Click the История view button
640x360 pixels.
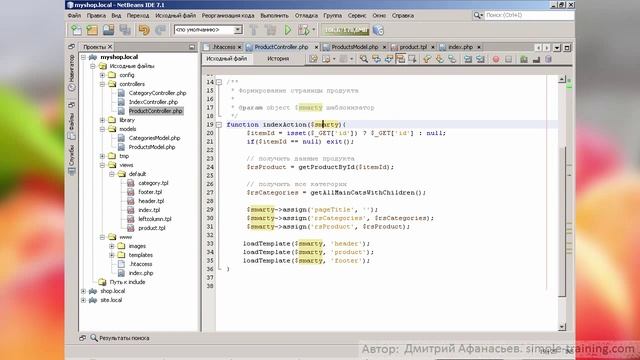pos(278,59)
